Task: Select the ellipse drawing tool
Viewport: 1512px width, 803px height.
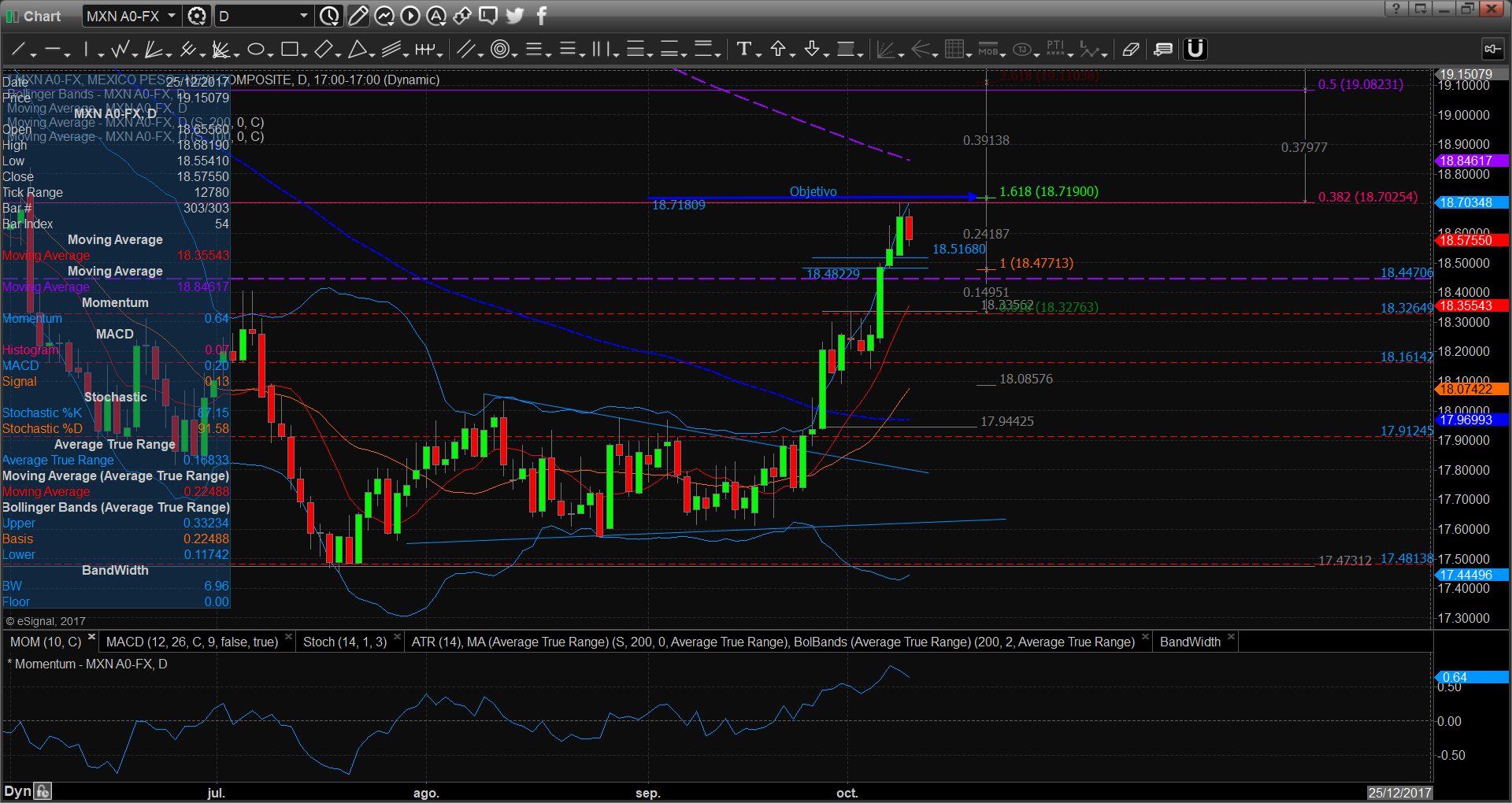Action: (255, 50)
